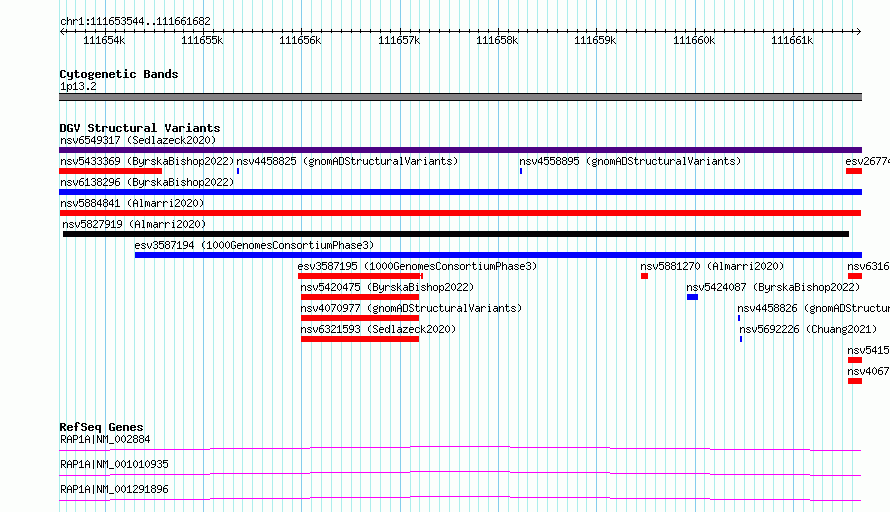
Task: Open the truncated nsv5415 variant label
Action: point(868,350)
